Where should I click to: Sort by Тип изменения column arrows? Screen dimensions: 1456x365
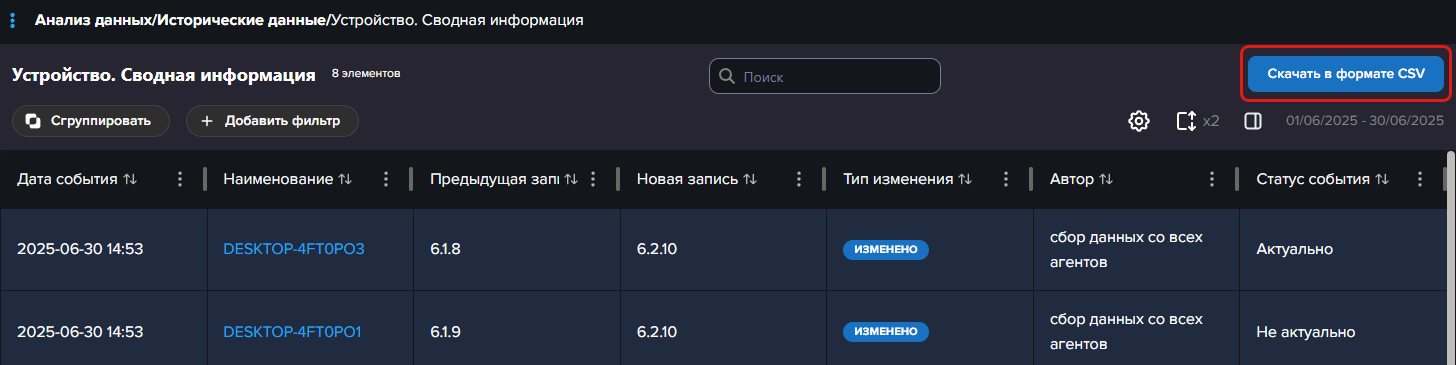pyautogui.click(x=965, y=179)
